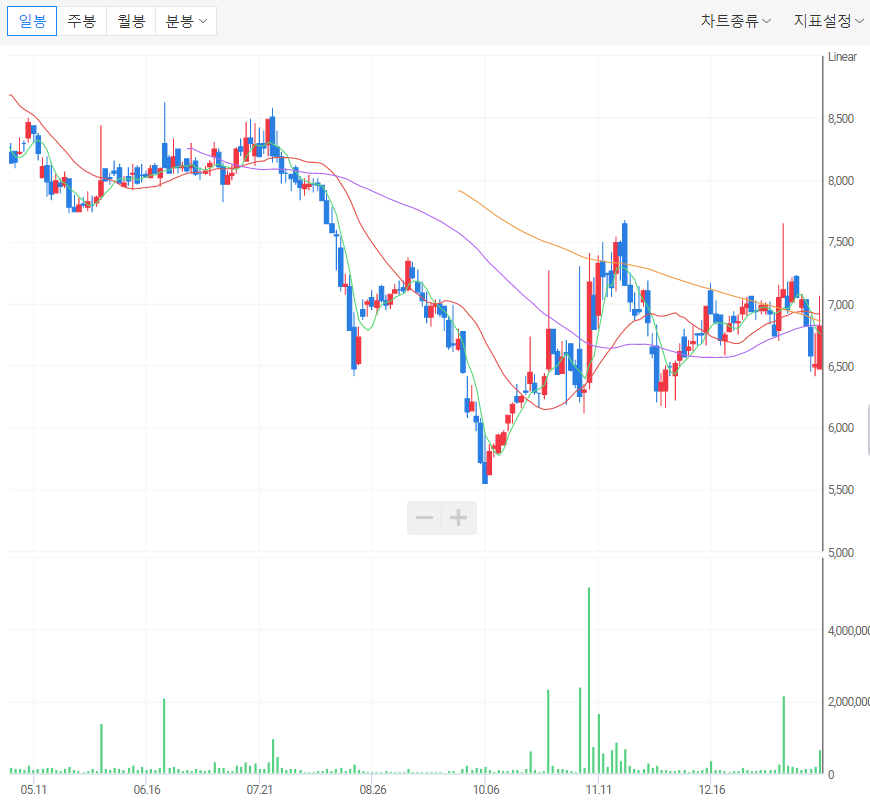Click the Linear scale label

[842, 57]
